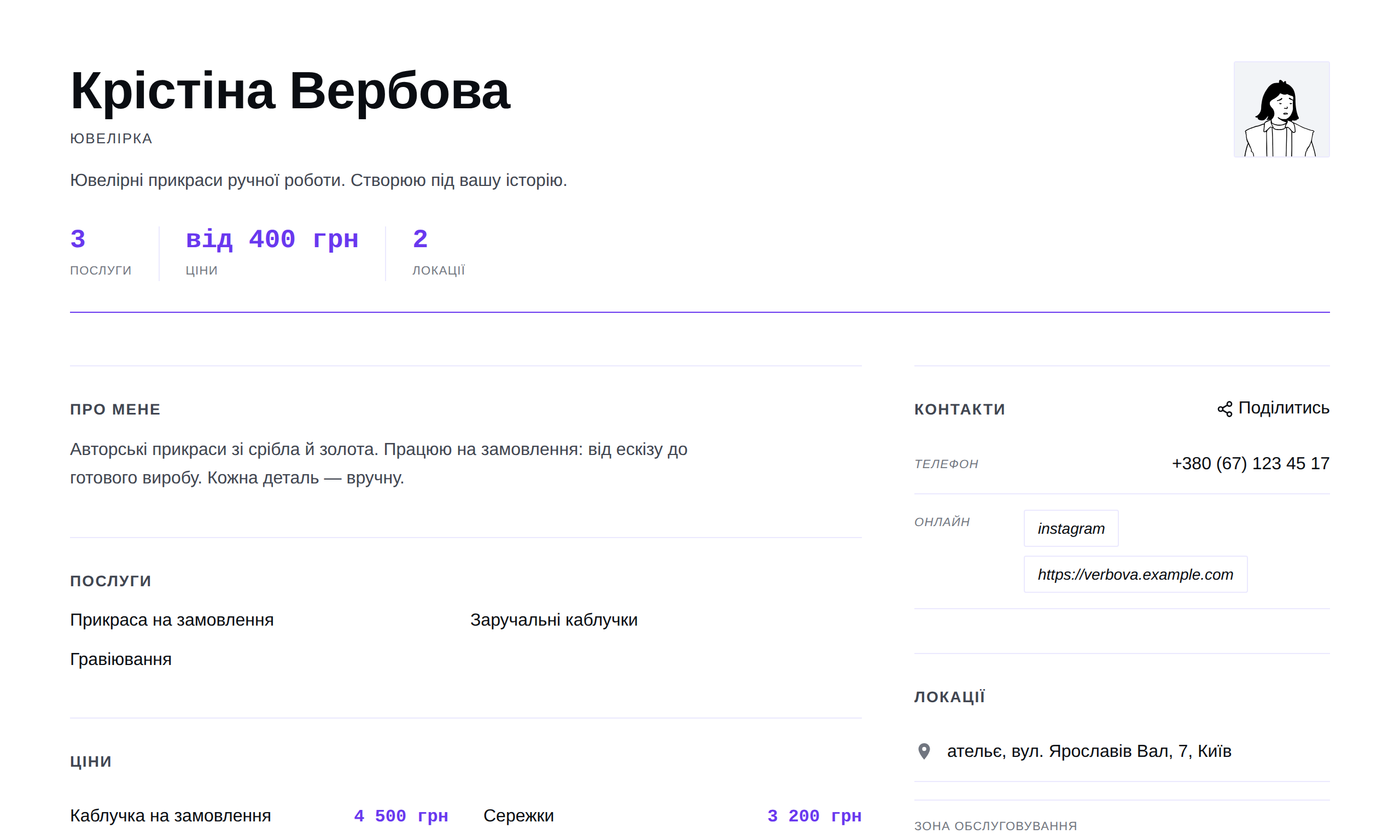Viewport: 1400px width, 840px height.
Task: Open the instagram link
Action: pos(1071,528)
